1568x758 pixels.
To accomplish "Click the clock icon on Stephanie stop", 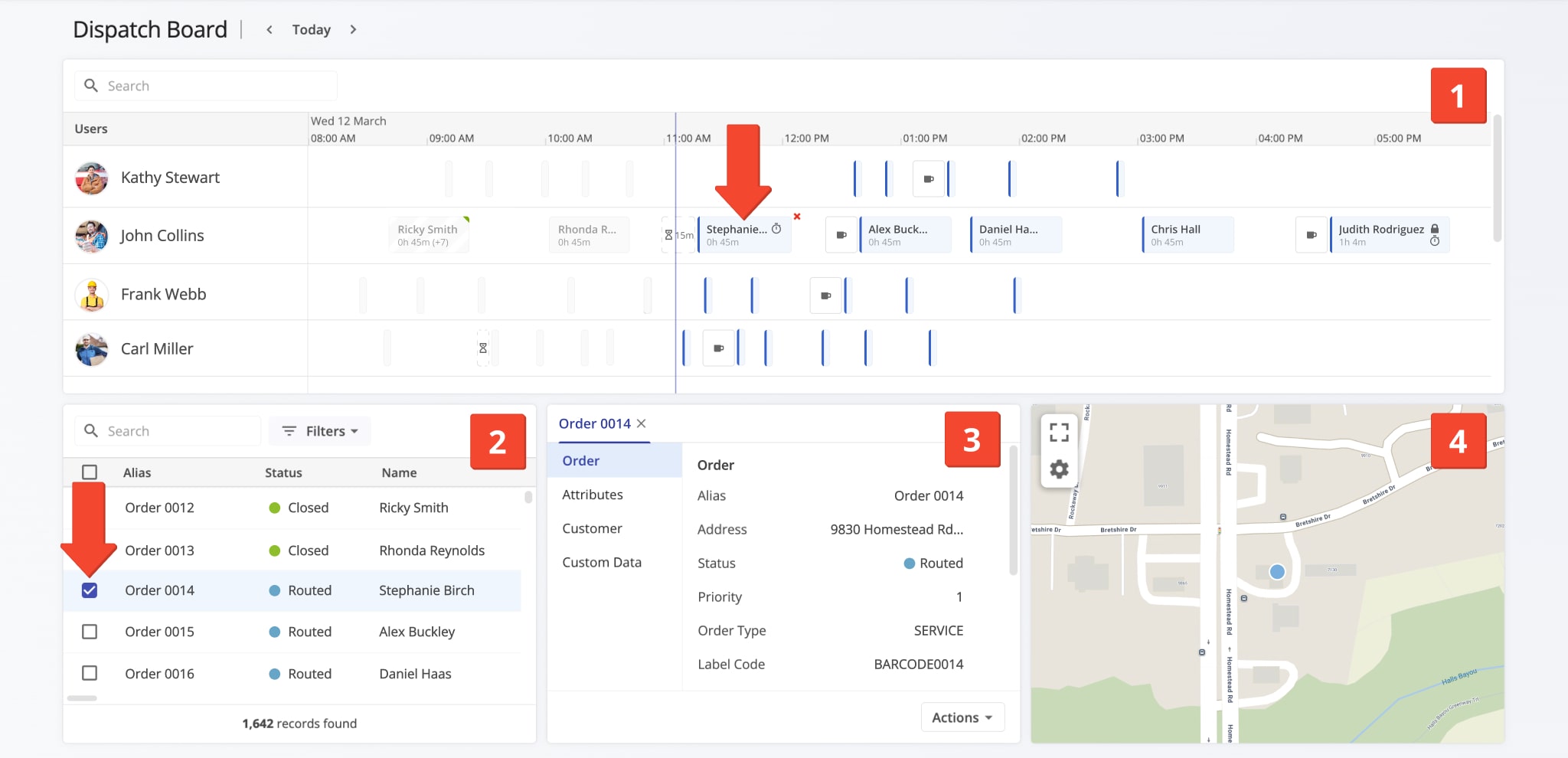I will tap(776, 229).
